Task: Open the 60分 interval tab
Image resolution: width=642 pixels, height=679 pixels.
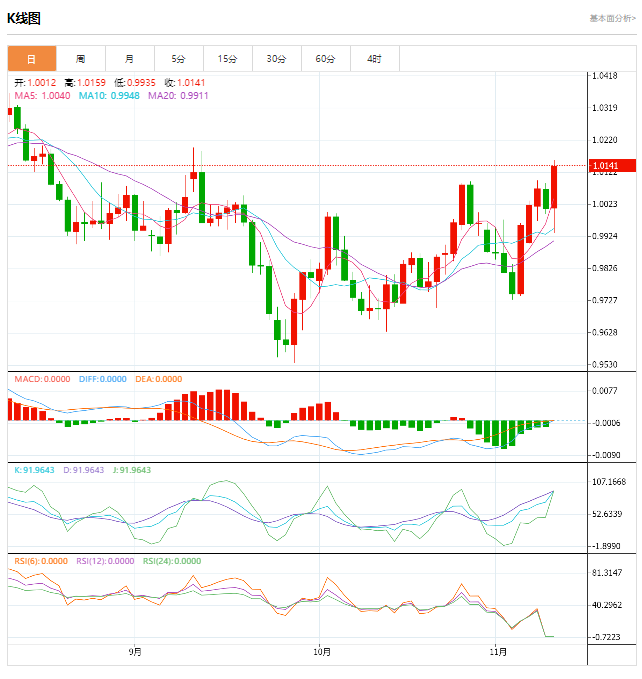Action: click(325, 58)
